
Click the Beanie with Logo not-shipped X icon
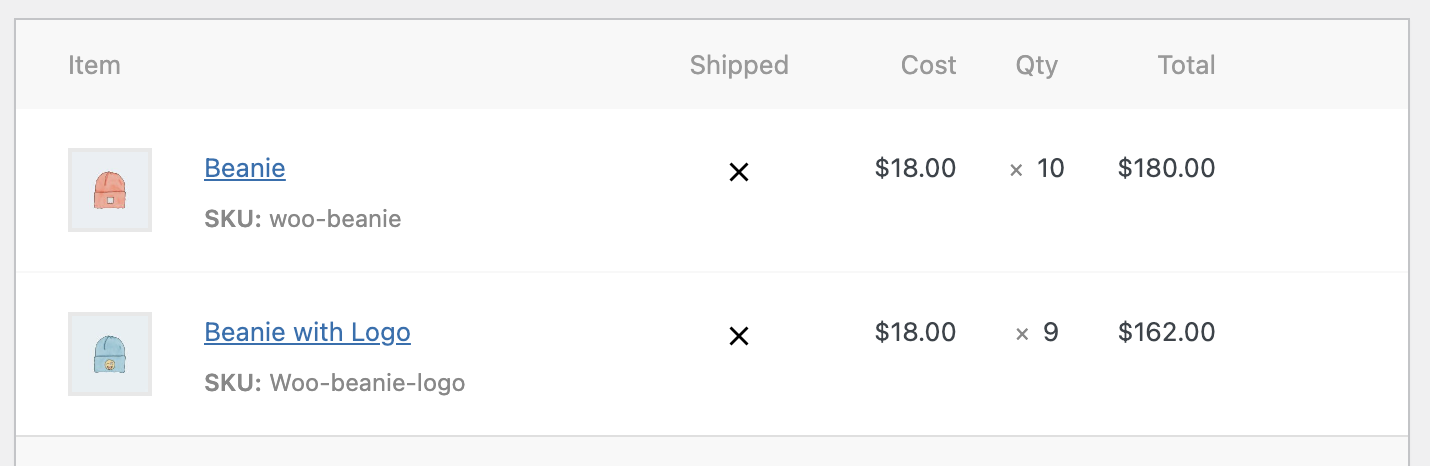(x=739, y=337)
